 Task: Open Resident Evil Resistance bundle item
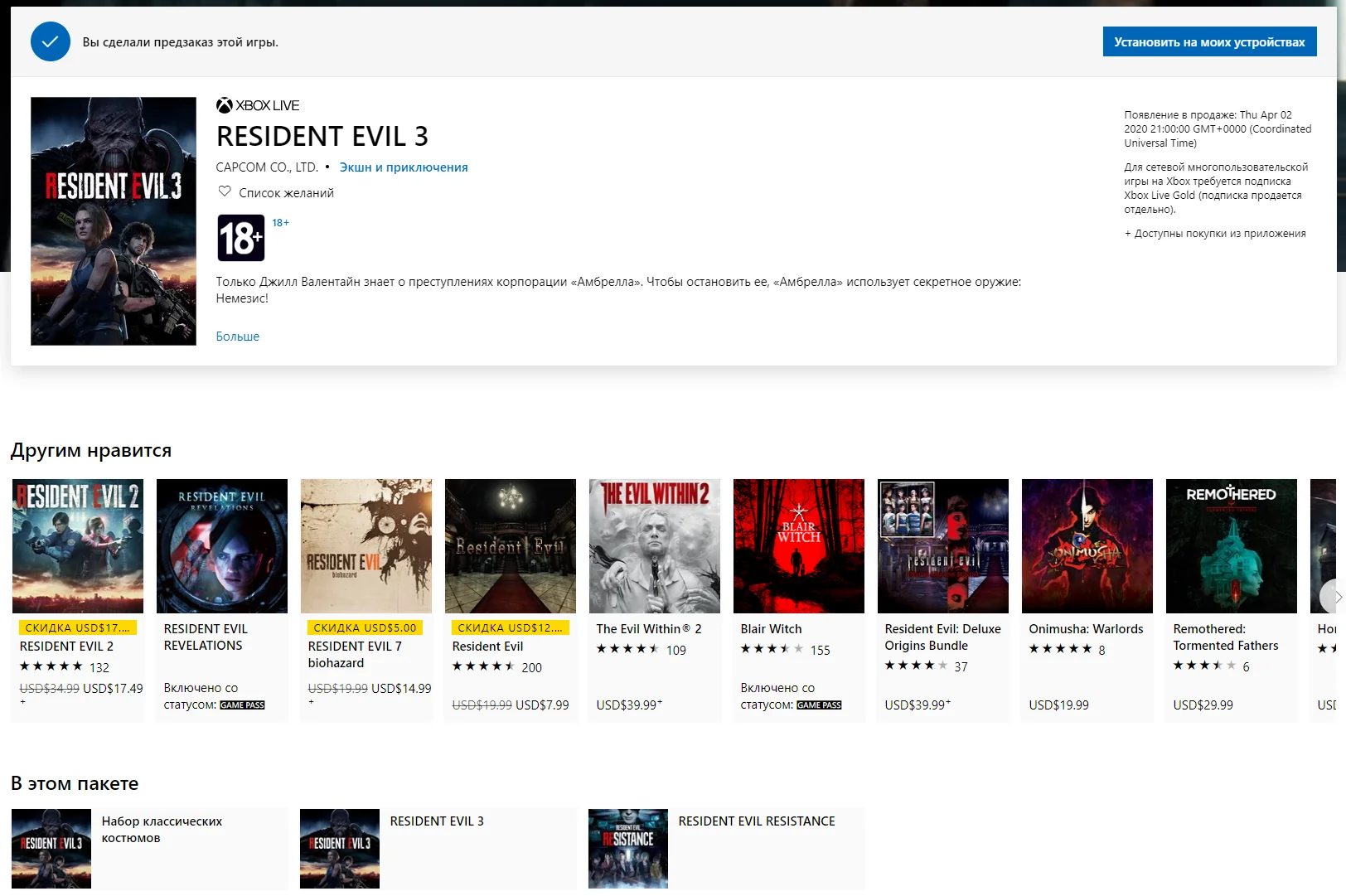coord(726,850)
